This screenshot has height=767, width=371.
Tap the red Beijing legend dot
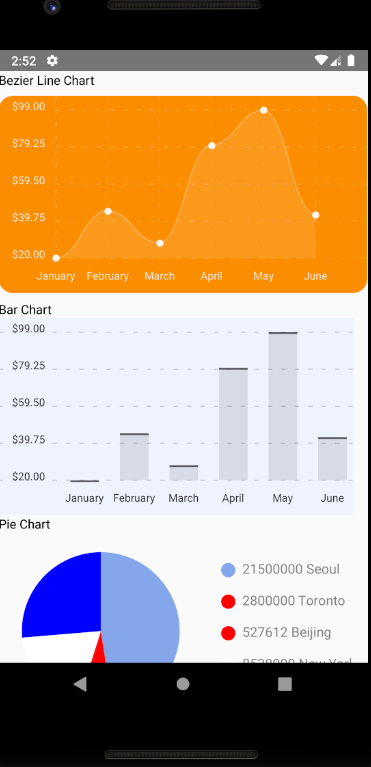point(228,633)
